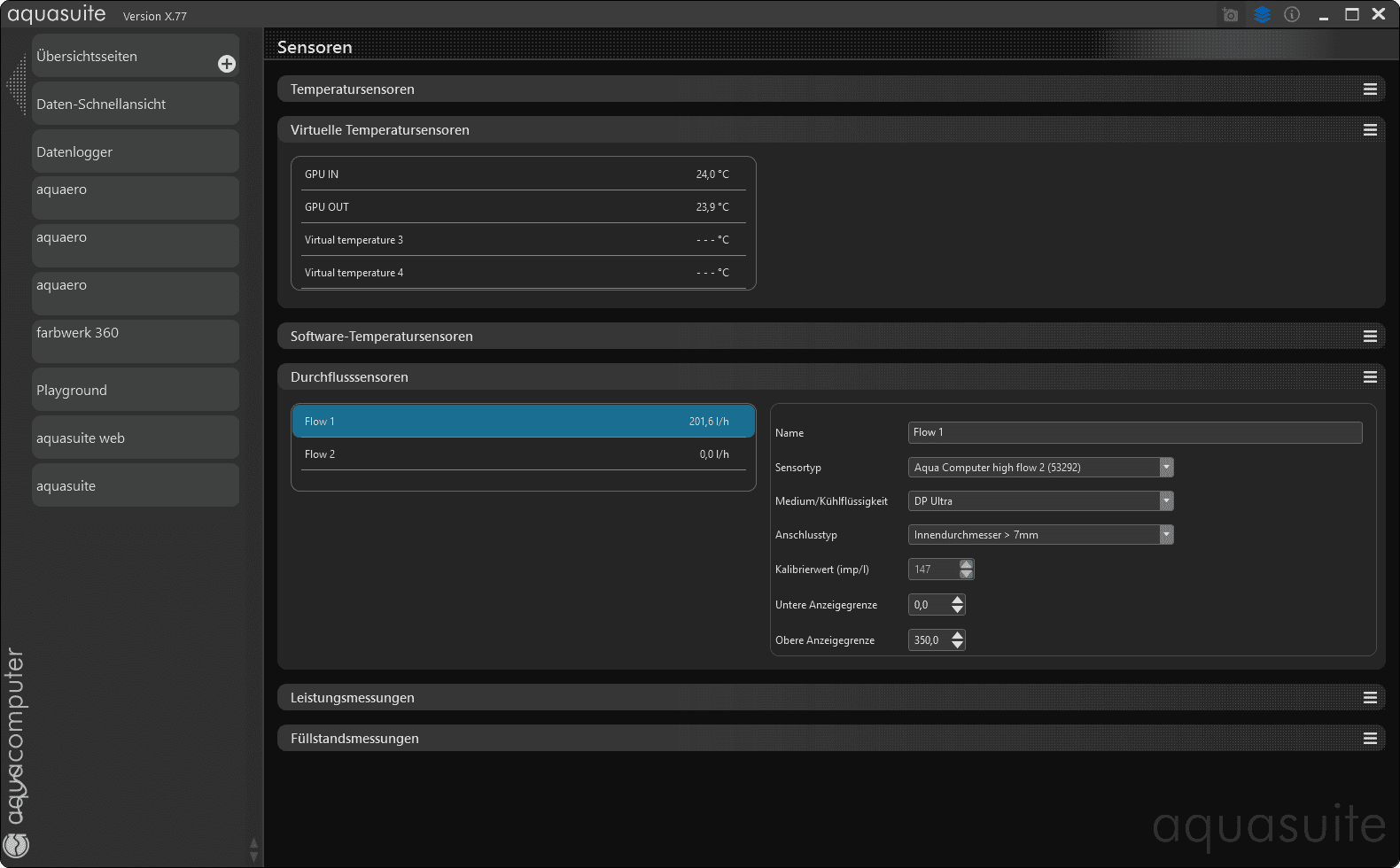Expand the Leistungsmessungen section
Viewport: 1400px width, 868px height.
pos(831,698)
